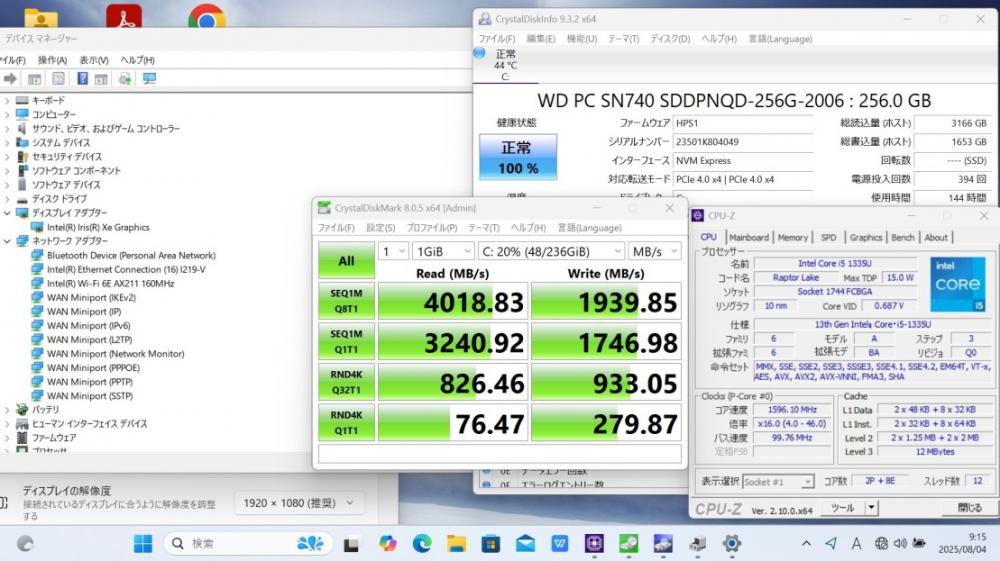Screen dimensions: 1000x561
Task: Select Intel(R) Wi-Fi 6E AX211 160MHz adapter
Action: point(110,283)
